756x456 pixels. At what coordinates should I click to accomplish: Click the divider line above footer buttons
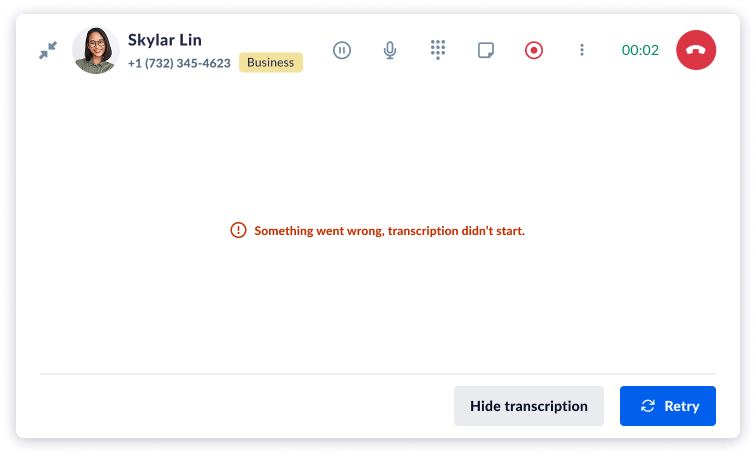coord(378,374)
